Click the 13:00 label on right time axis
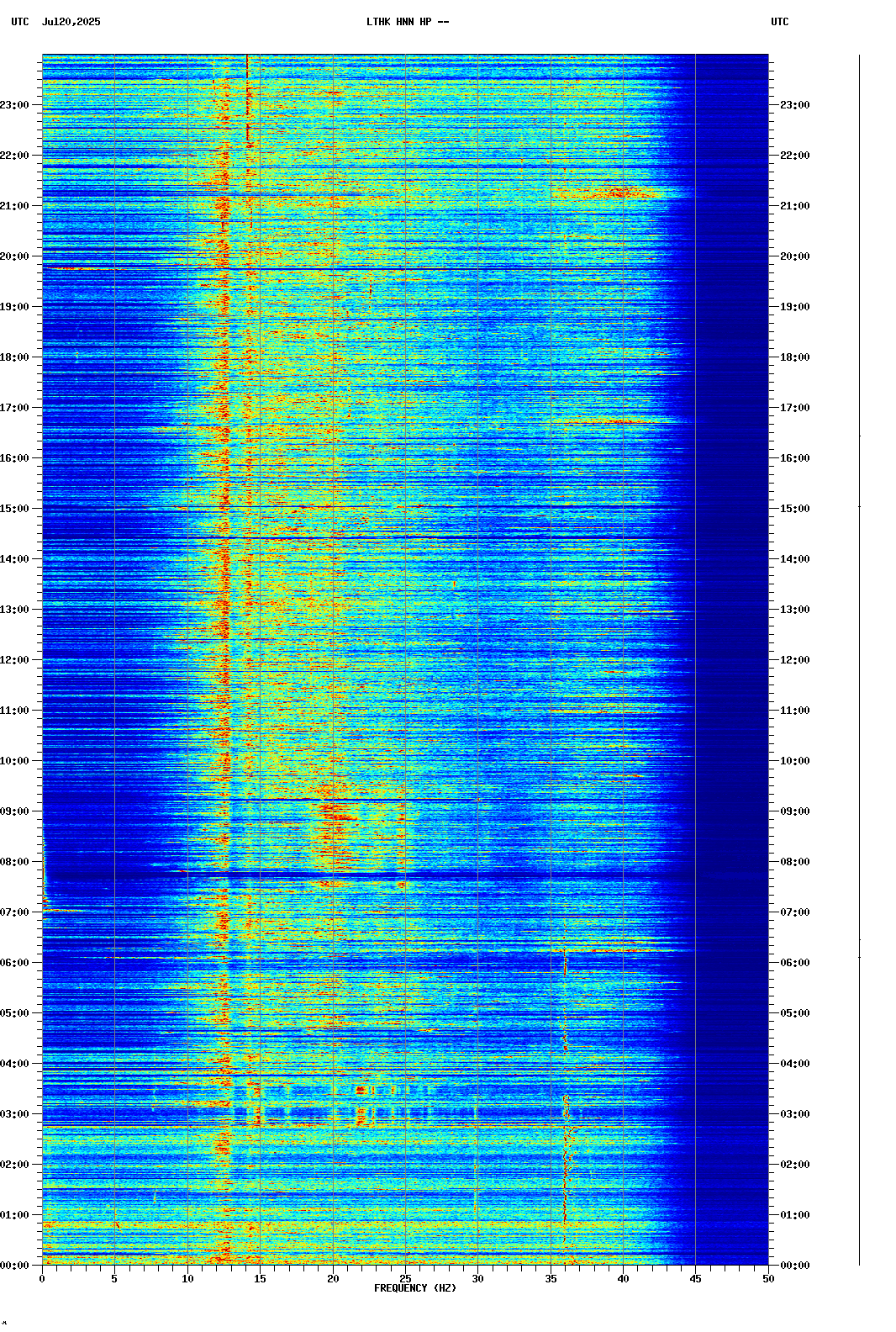This screenshot has width=896, height=1332. [x=795, y=610]
